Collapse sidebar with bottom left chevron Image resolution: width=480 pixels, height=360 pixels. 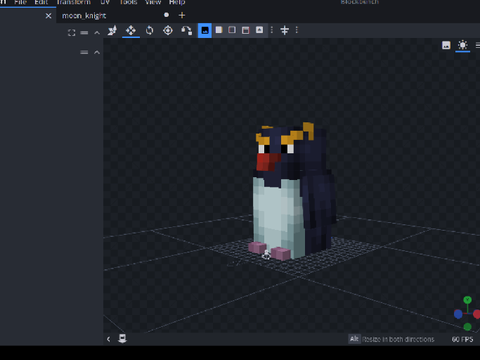108,339
